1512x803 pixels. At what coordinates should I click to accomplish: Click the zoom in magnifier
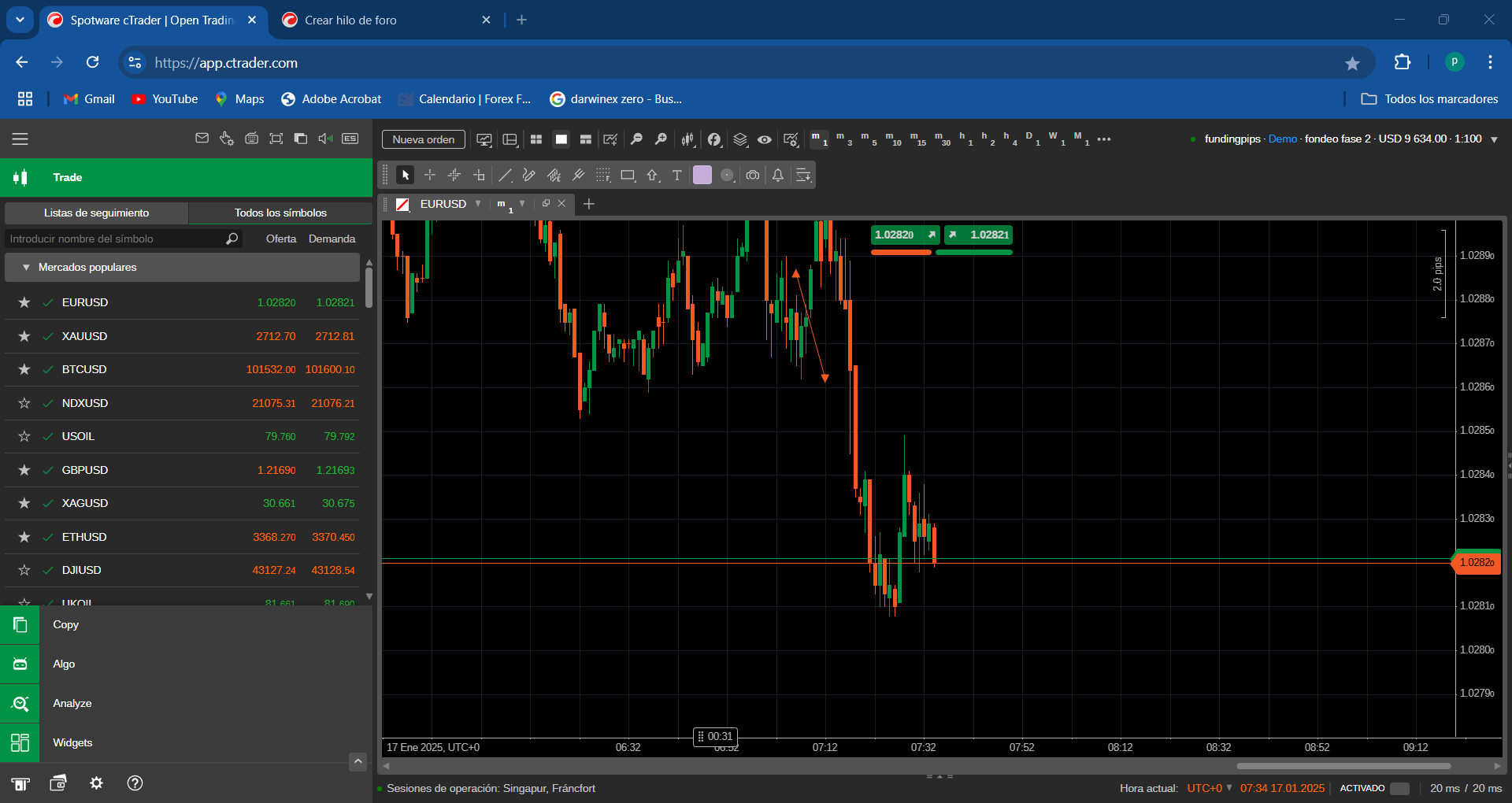661,139
